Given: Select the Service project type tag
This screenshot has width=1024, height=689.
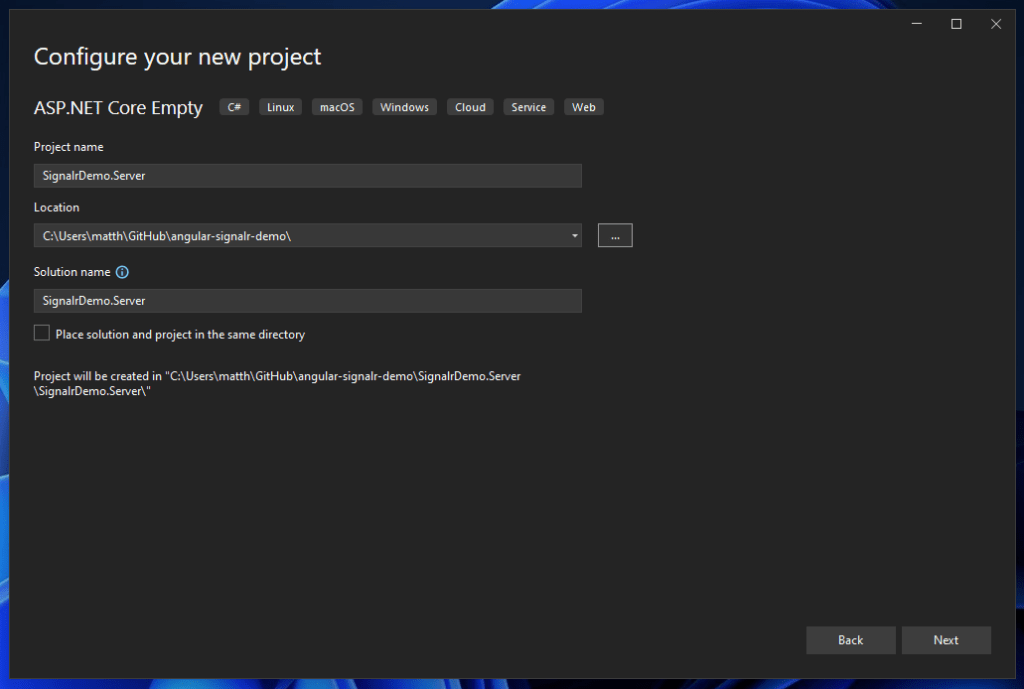Looking at the screenshot, I should [529, 107].
